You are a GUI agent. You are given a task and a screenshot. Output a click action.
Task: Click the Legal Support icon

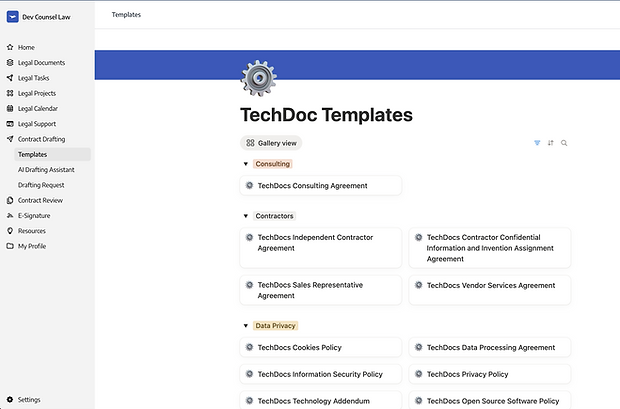click(10, 124)
